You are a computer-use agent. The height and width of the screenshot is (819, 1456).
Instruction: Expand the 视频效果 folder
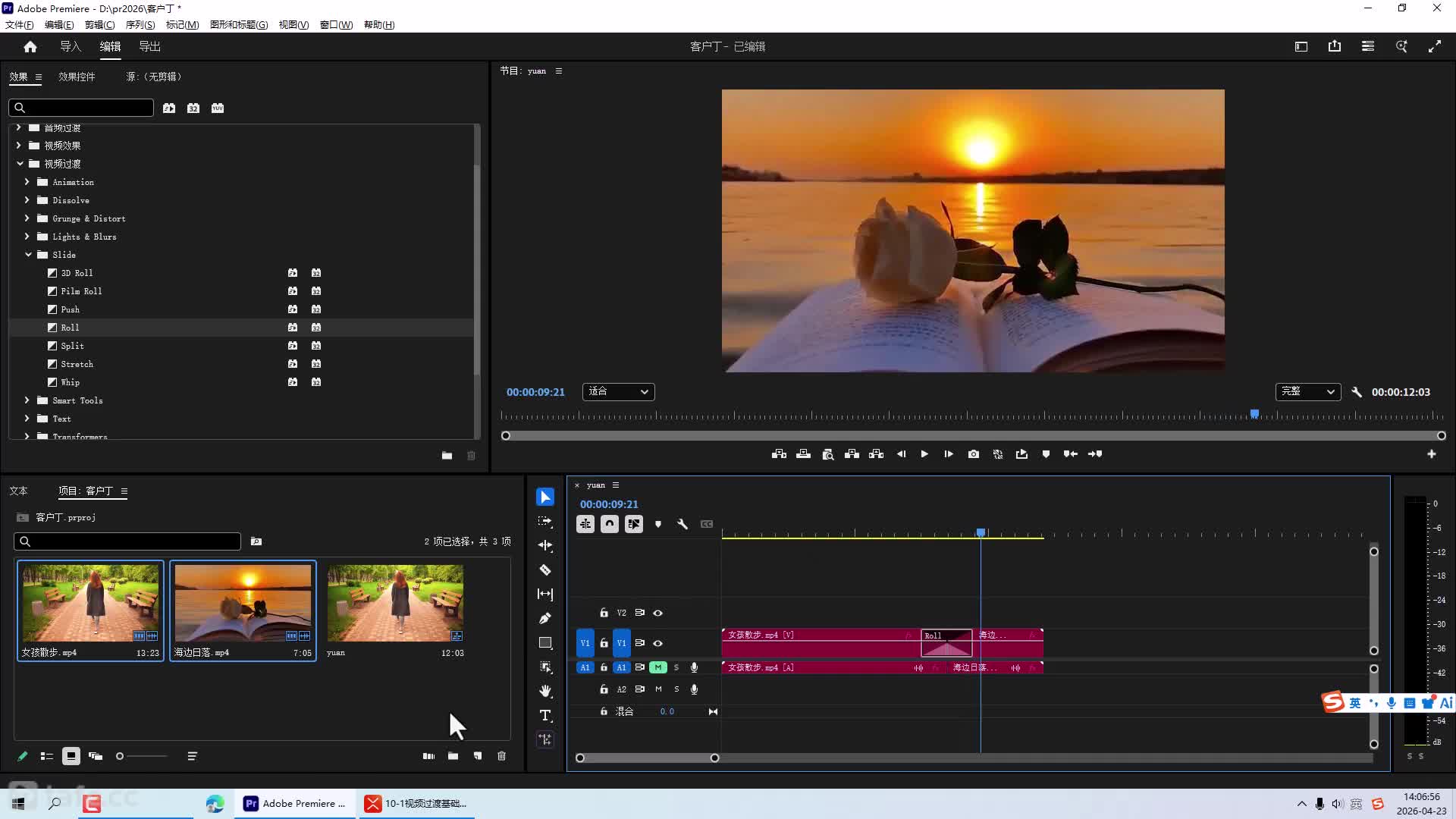(19, 146)
